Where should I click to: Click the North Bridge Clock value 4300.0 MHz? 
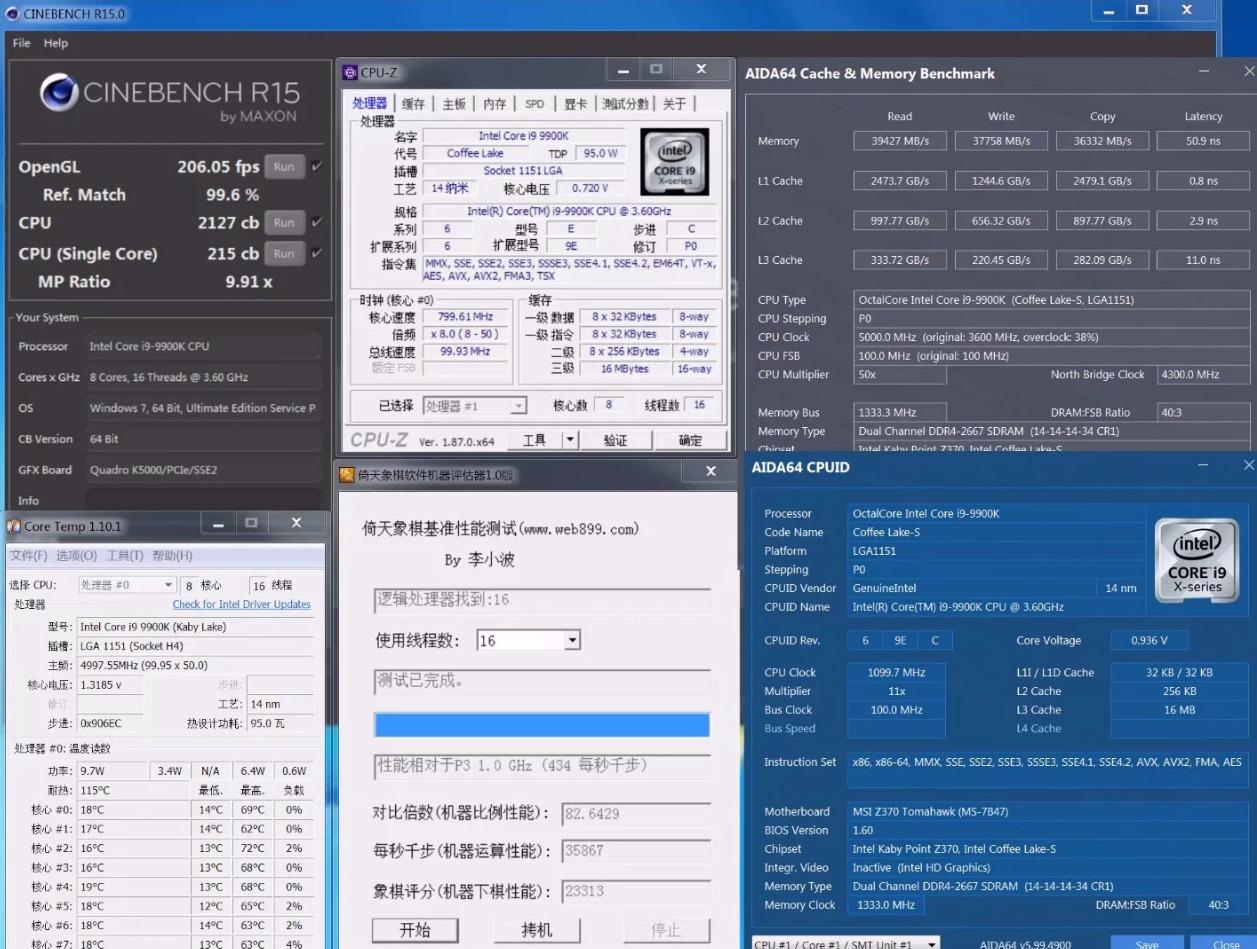coord(1203,374)
